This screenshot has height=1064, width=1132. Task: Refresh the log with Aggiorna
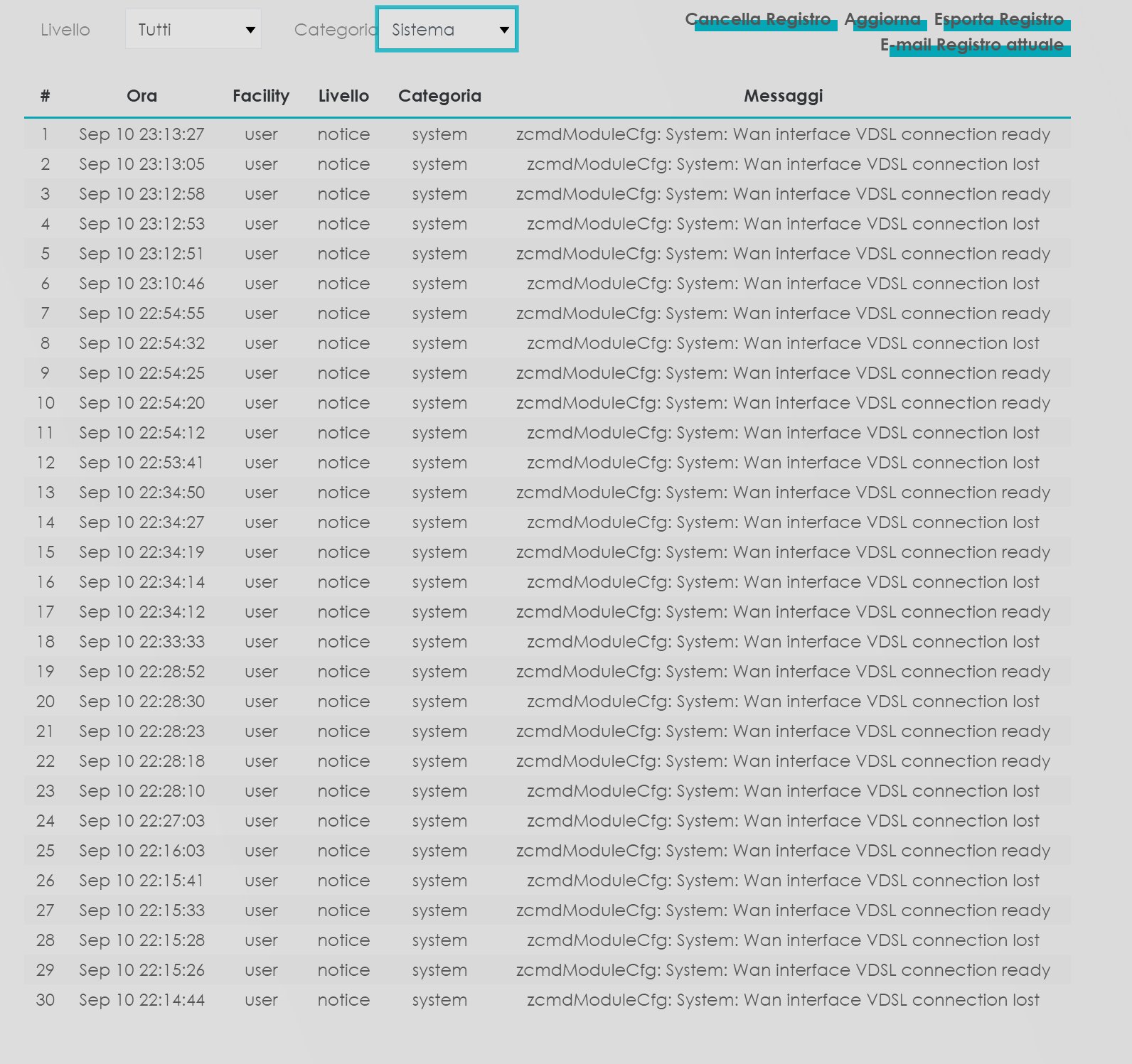(x=882, y=19)
